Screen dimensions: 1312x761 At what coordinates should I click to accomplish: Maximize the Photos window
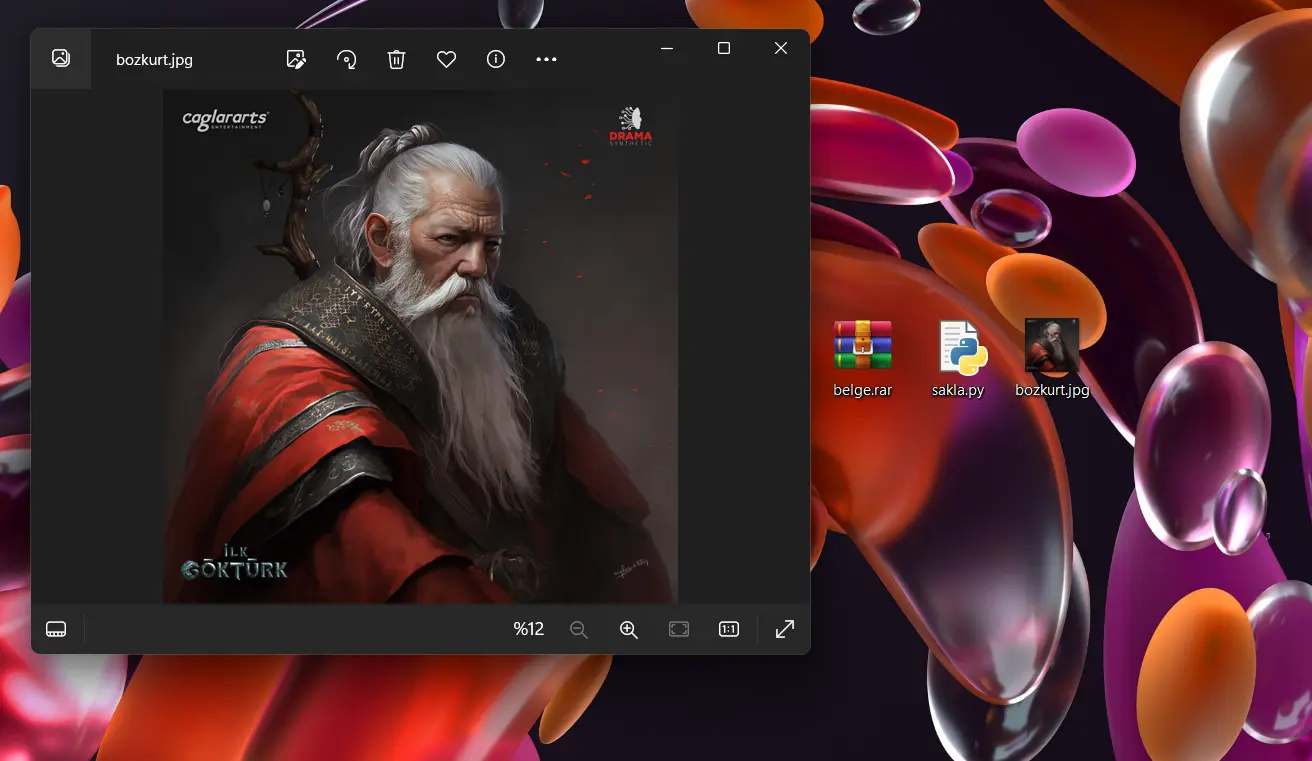724,48
